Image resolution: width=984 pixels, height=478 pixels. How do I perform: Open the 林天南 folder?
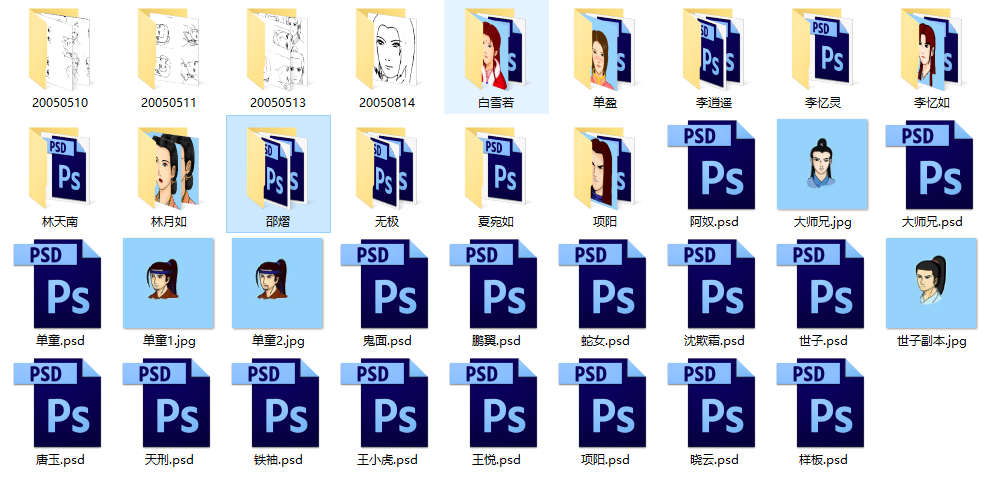[60, 168]
